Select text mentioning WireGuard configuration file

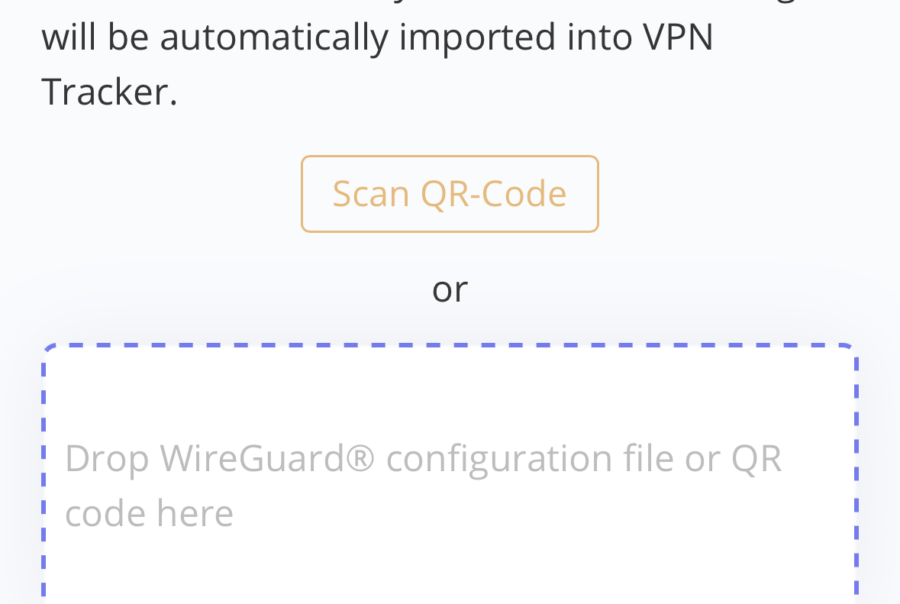click(x=423, y=458)
